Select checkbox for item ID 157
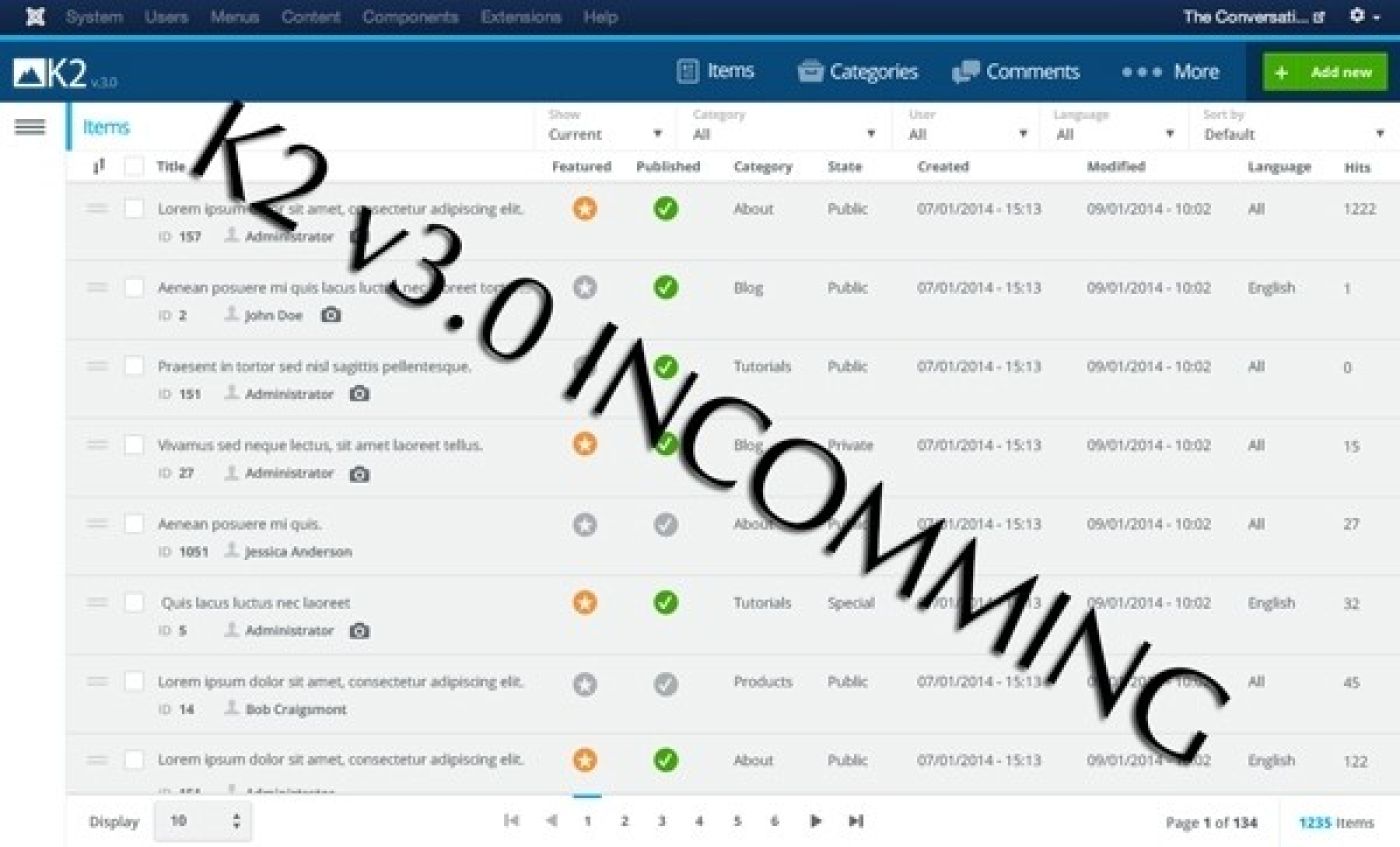This screenshot has height=847, width=1400. 134,209
